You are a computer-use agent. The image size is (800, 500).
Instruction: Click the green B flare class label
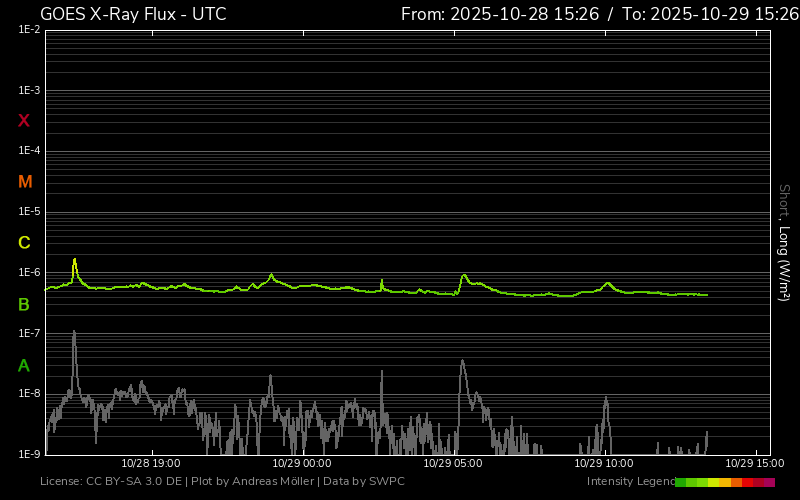[24, 305]
